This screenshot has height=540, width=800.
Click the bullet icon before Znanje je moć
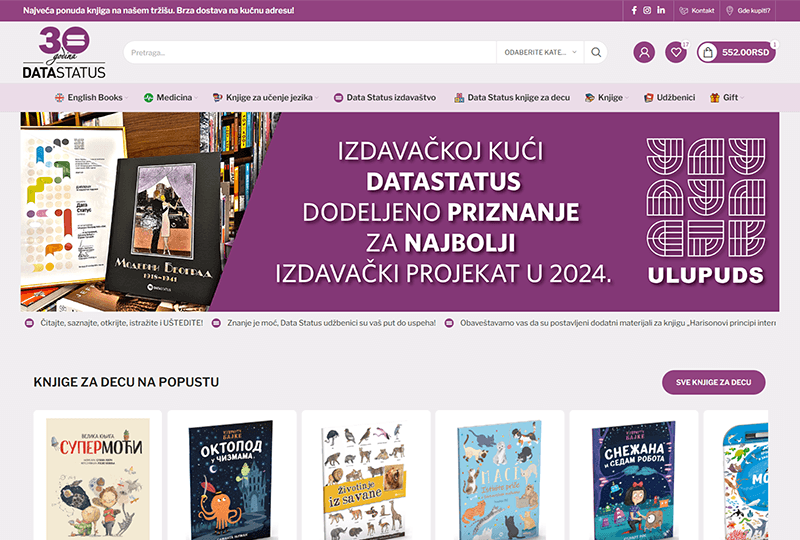tap(216, 323)
